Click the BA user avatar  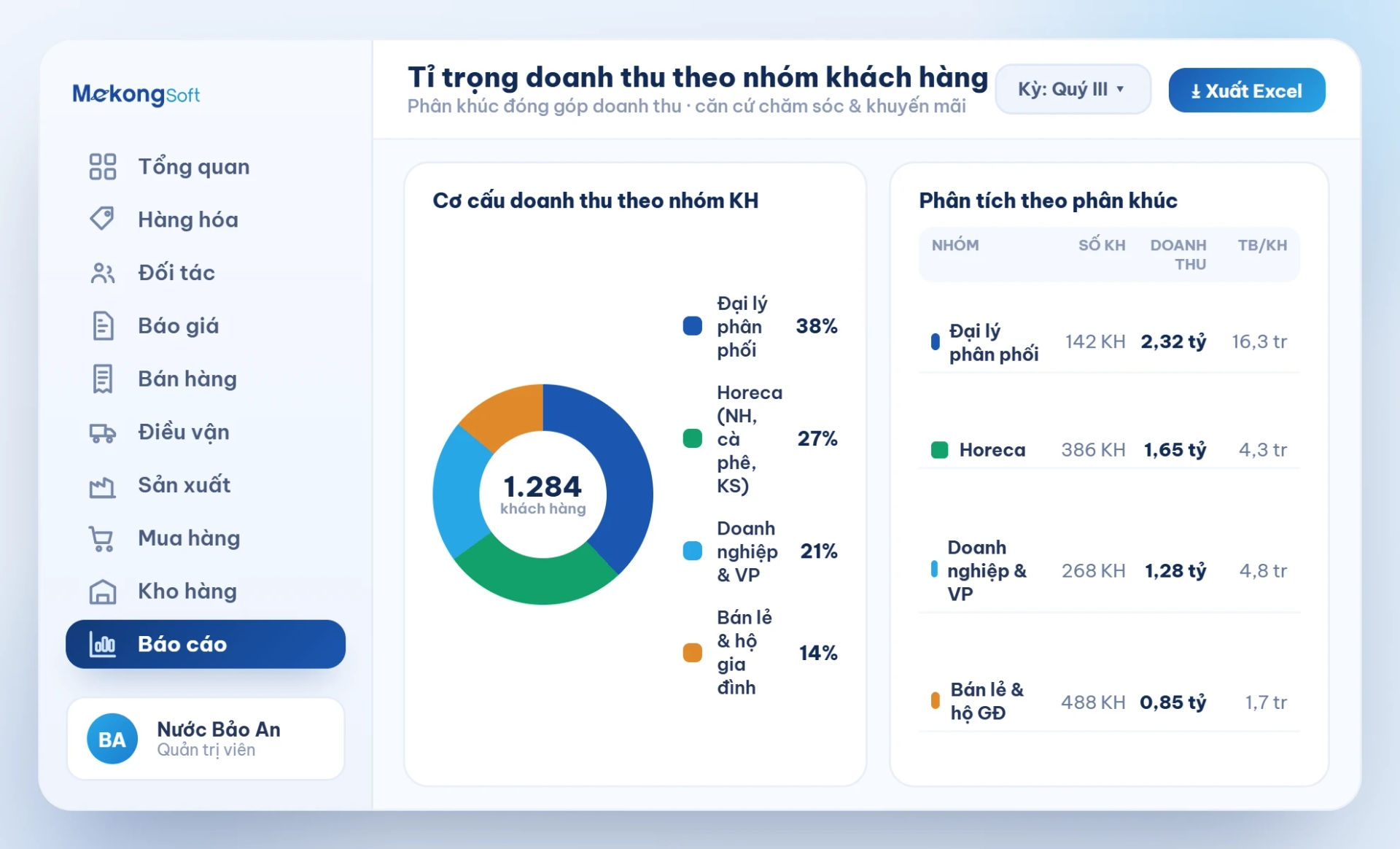click(112, 739)
